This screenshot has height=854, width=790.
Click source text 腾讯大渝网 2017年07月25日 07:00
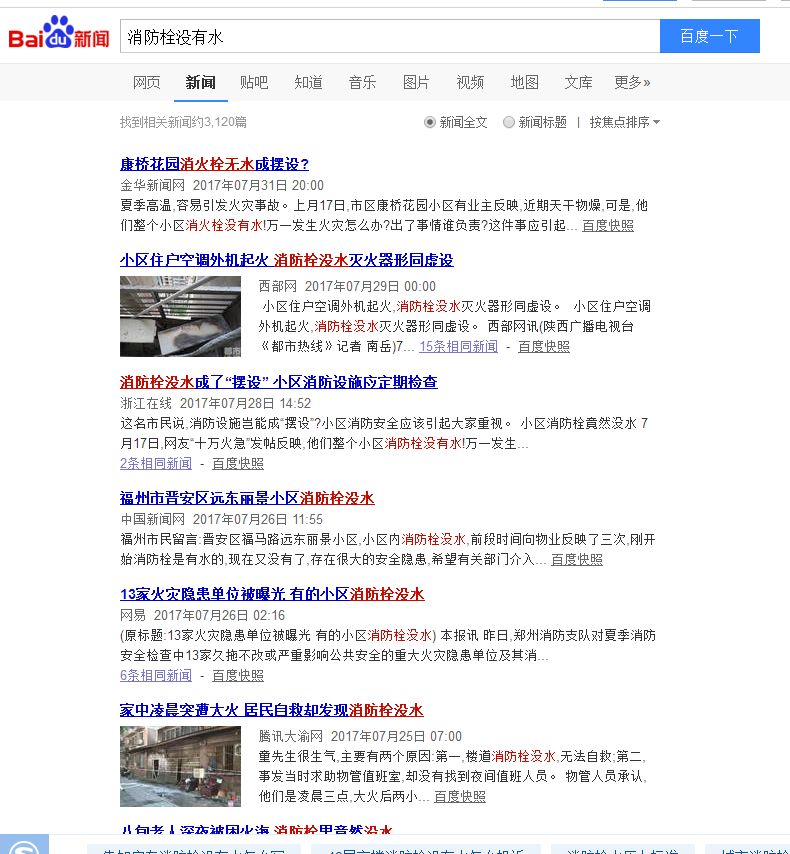(360, 736)
